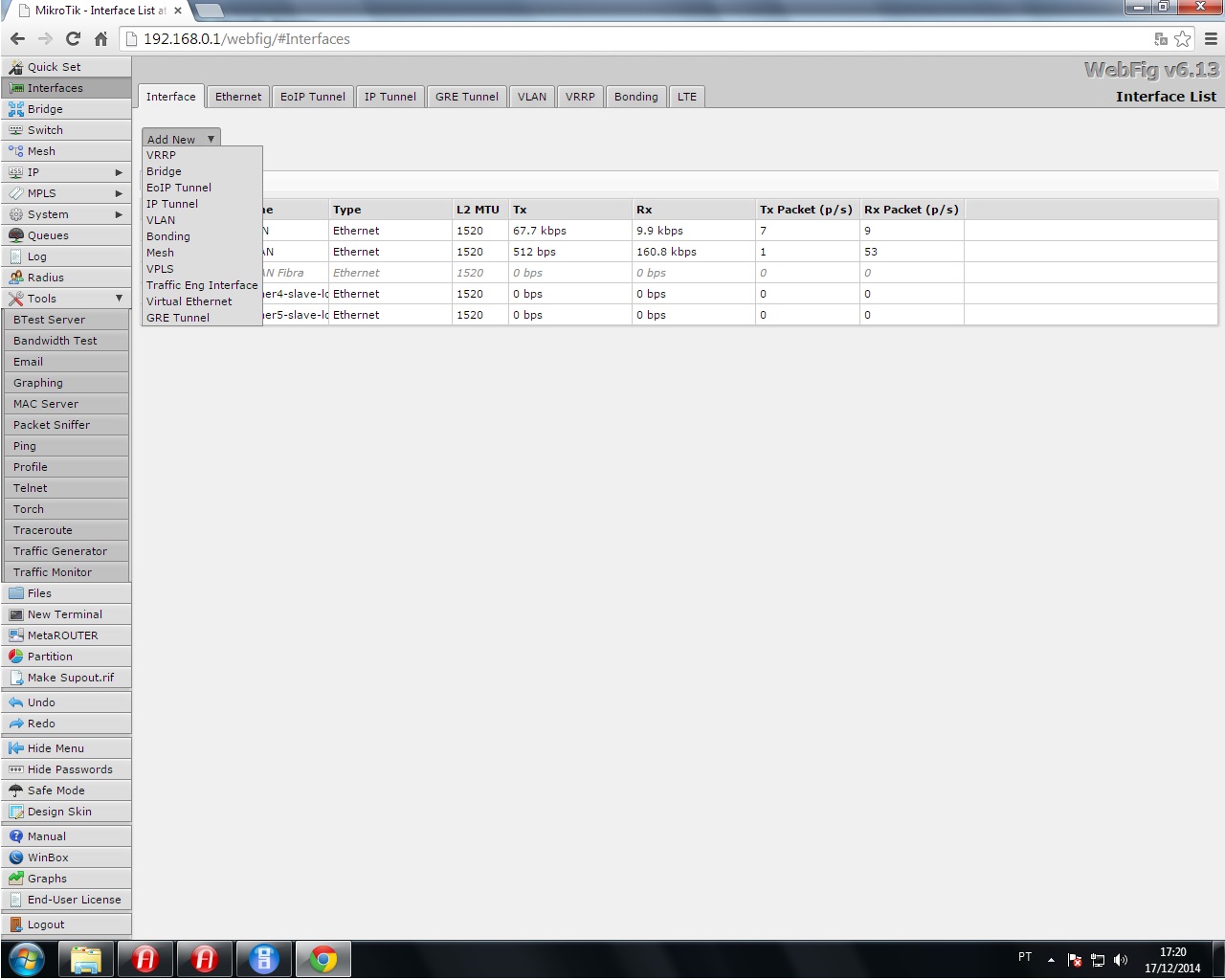
Task: Click the Logout door icon
Action: pyautogui.click(x=16, y=924)
